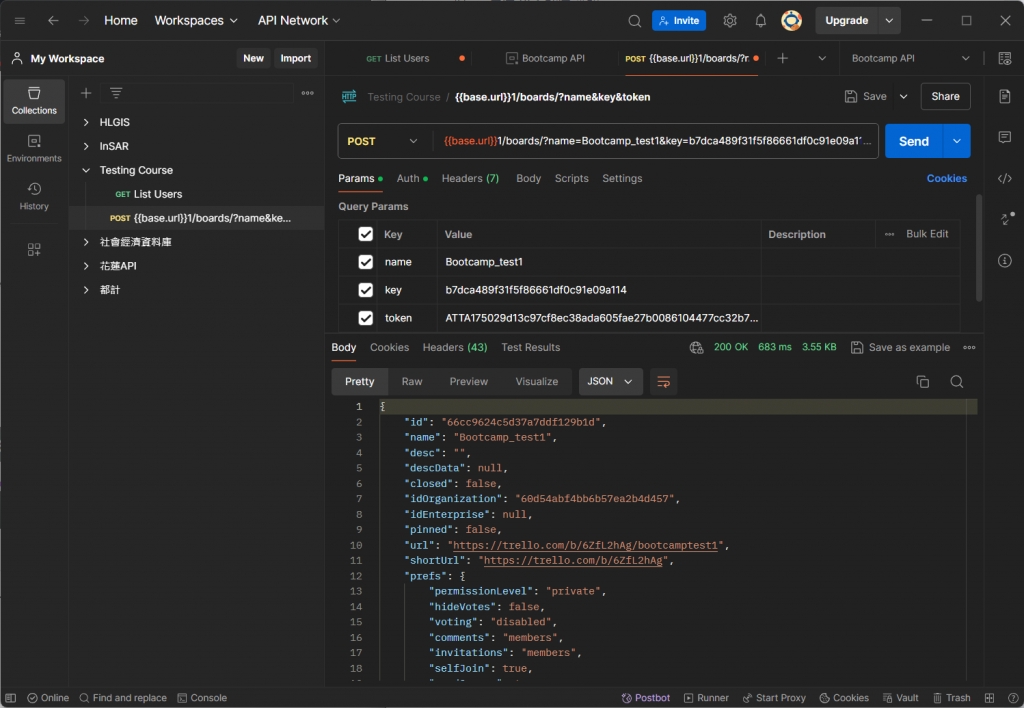1024x708 pixels.
Task: Click the Bootcamp_test1 value cell
Action: coord(599,262)
